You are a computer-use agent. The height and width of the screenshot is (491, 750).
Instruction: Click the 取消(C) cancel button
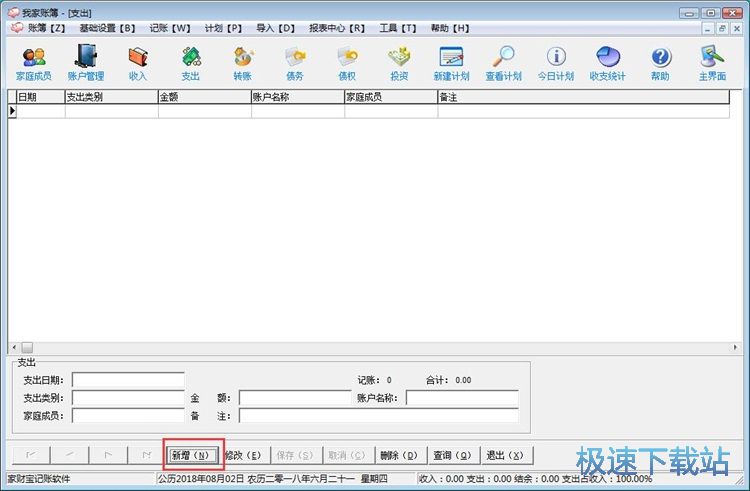pyautogui.click(x=348, y=455)
